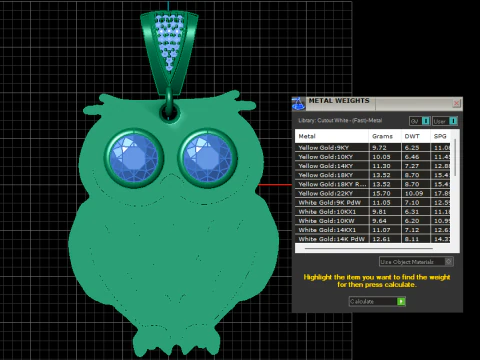Select the owl's left blue gemstone eye

click(134, 159)
